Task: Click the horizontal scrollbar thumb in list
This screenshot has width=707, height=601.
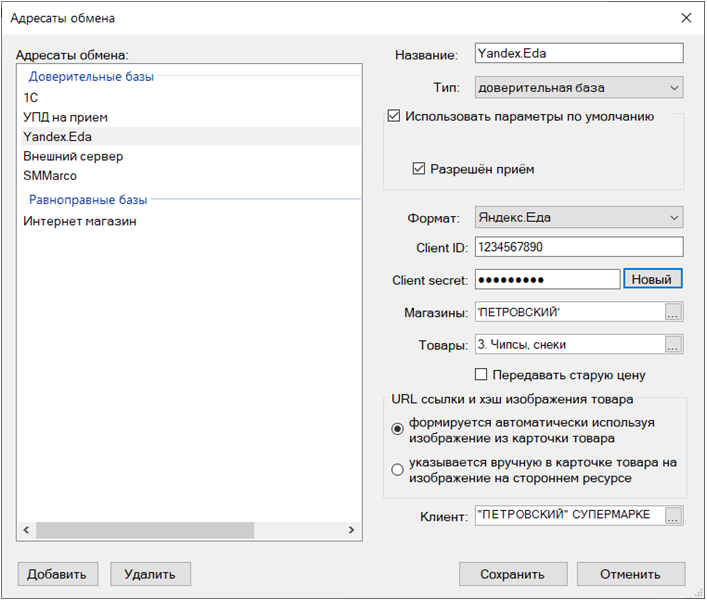Action: 145,530
